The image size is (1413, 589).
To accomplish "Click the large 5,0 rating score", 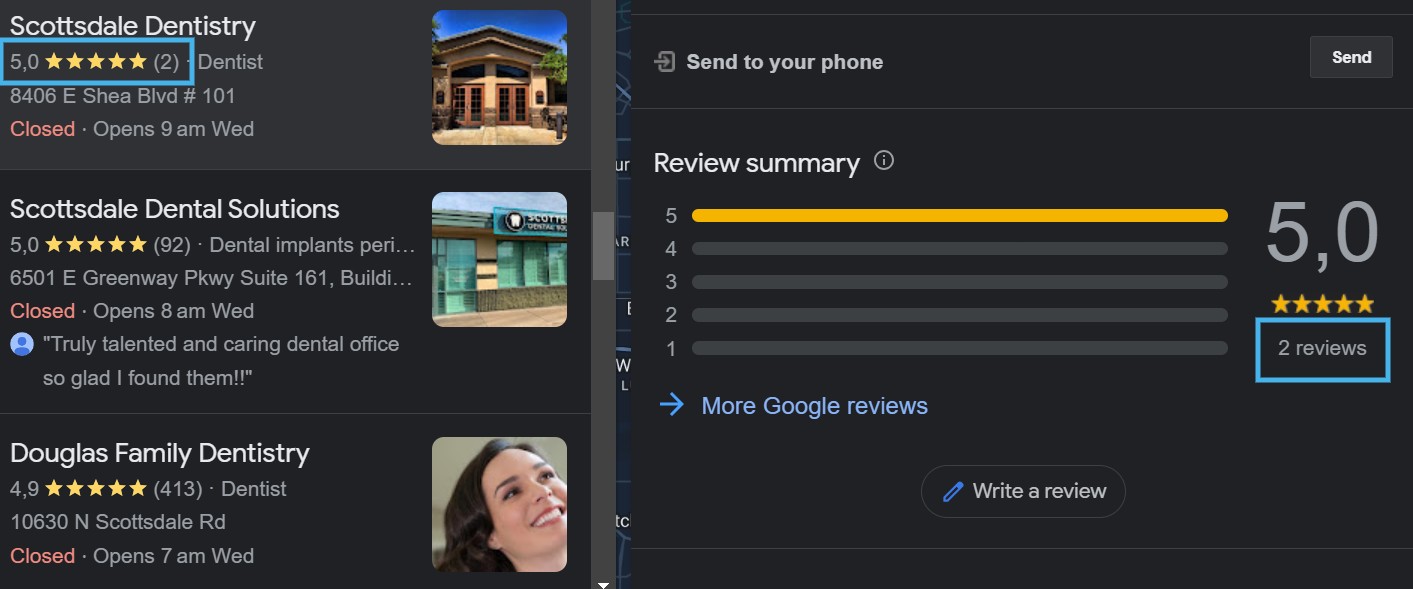I will (1322, 234).
